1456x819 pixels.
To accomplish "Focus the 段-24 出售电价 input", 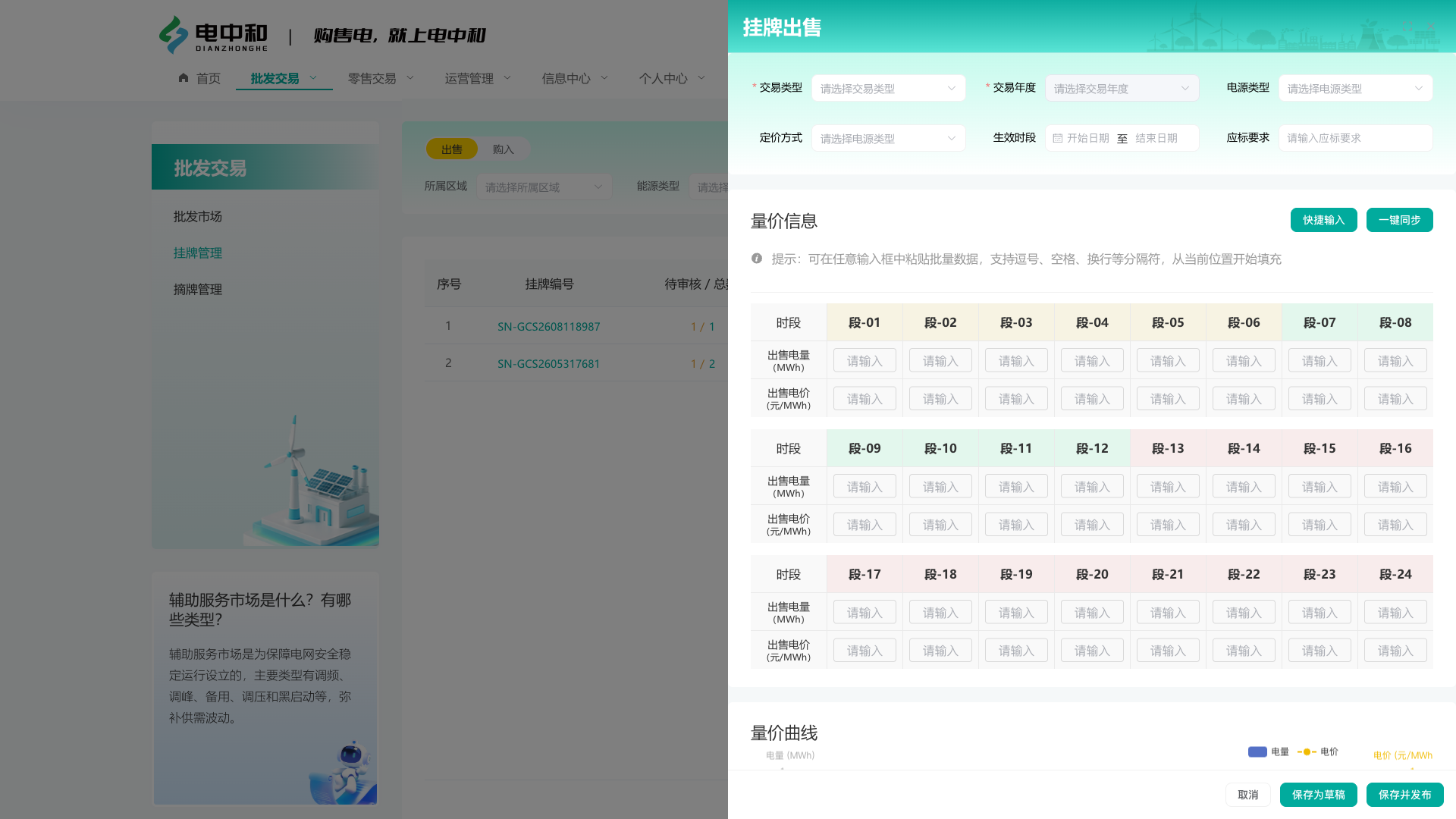I will coord(1395,651).
